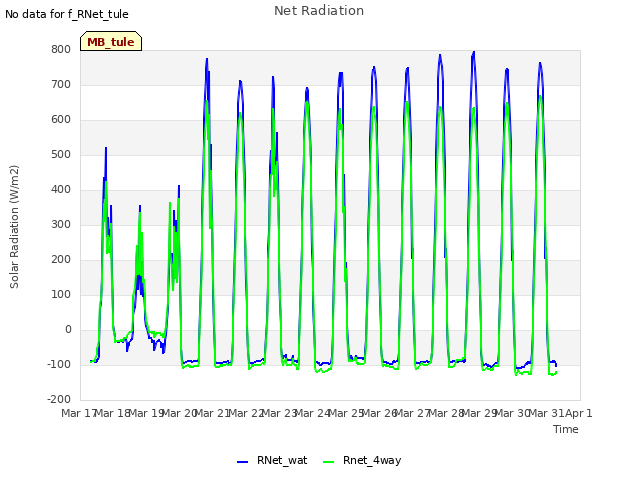Click the Net Radiation chart title
Viewport: 640px width, 480px height.
point(319,11)
